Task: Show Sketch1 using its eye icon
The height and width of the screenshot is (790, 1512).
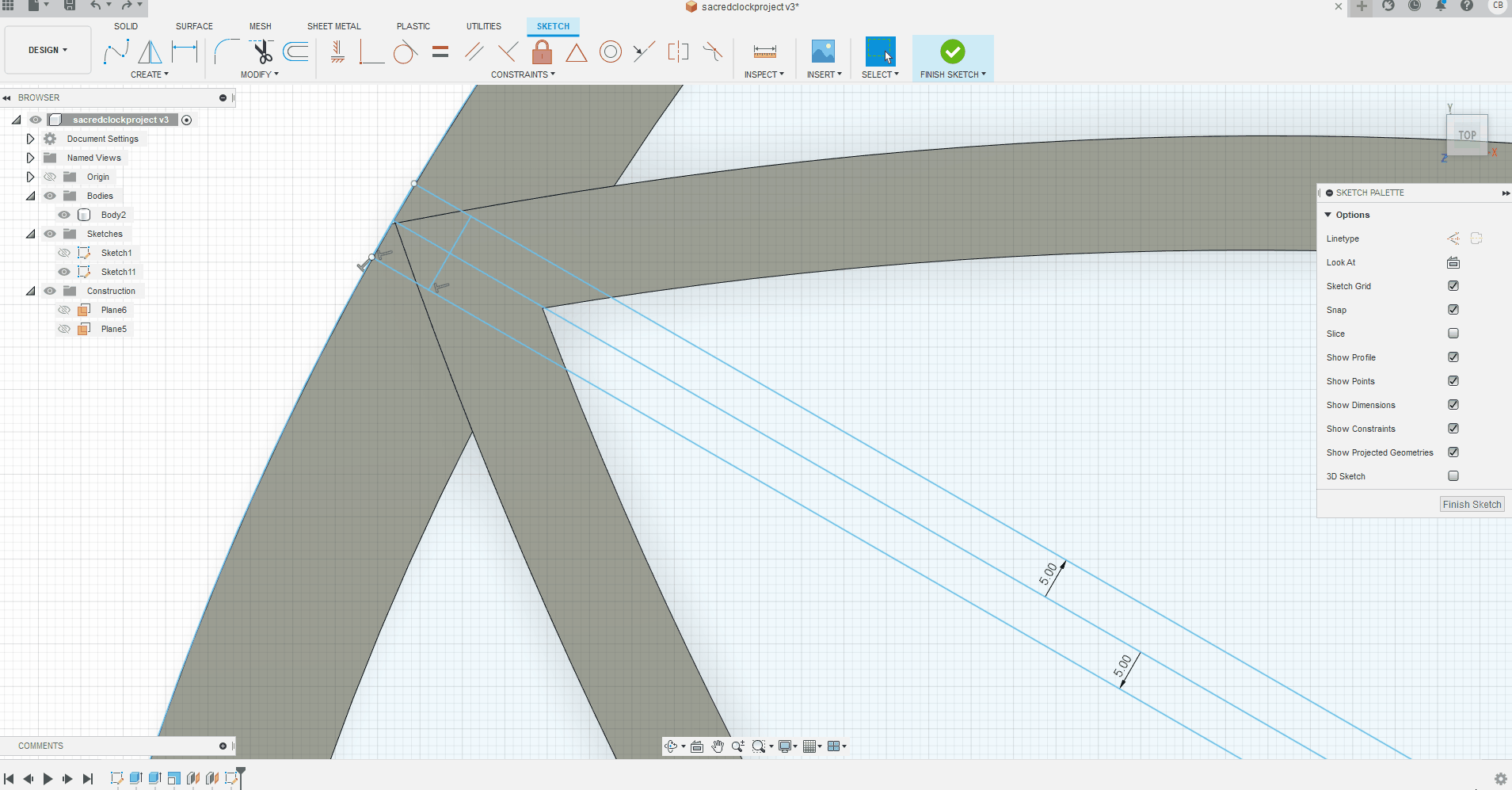Action: [x=64, y=253]
